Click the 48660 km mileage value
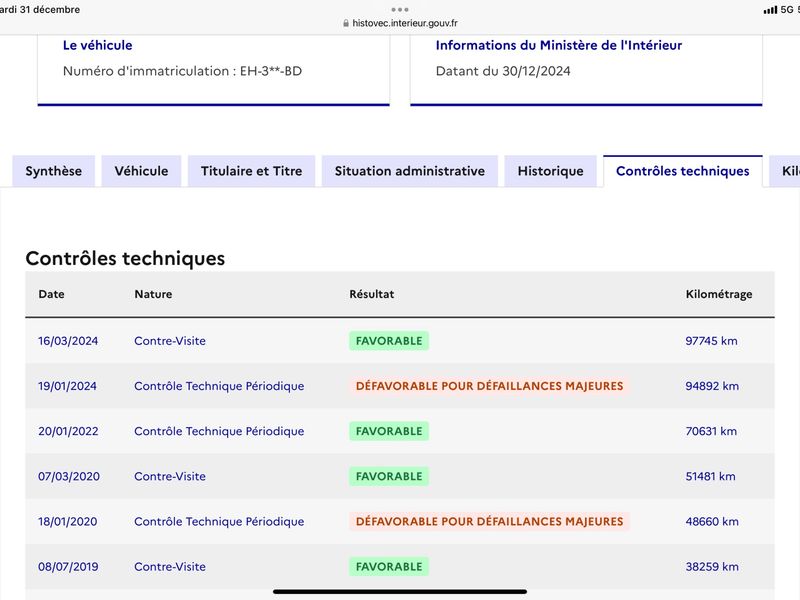This screenshot has width=800, height=600. (712, 521)
